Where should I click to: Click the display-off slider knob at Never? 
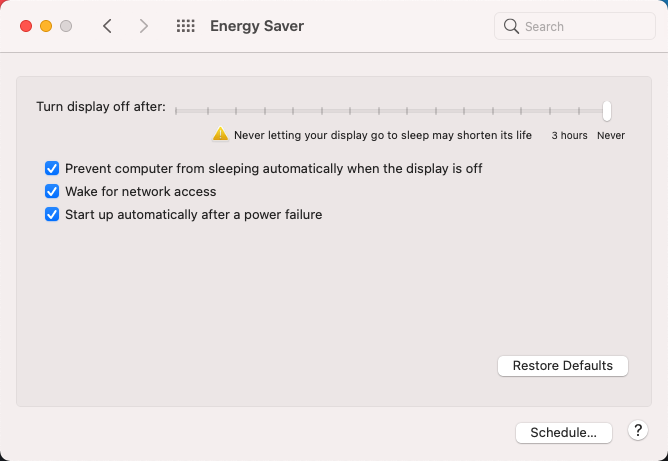click(607, 110)
